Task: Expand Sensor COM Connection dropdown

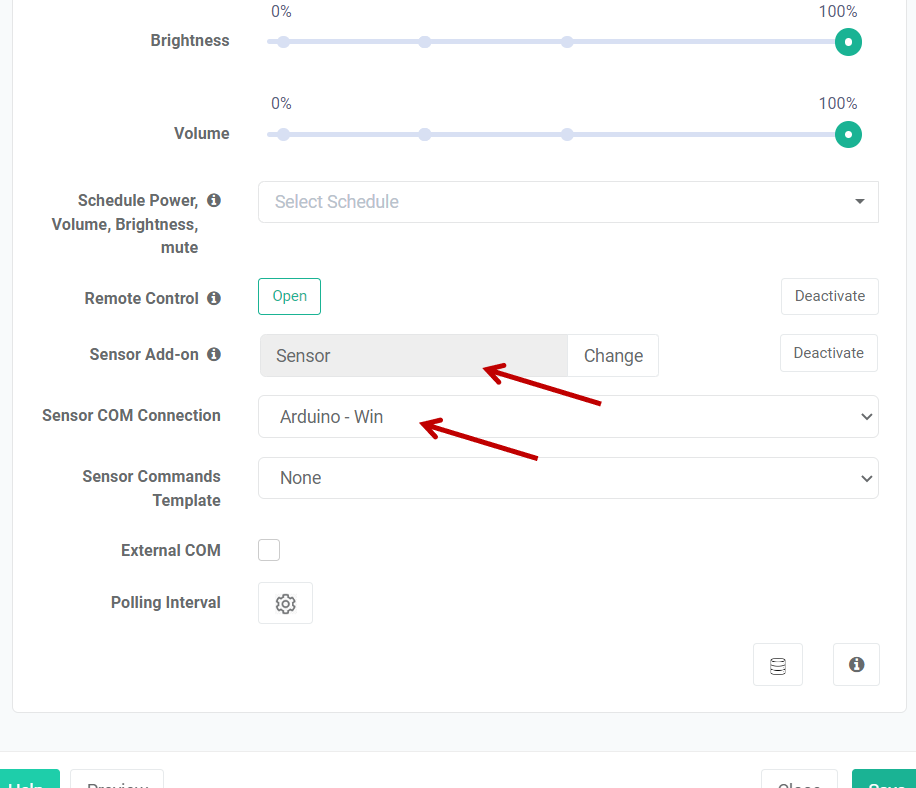Action: click(567, 417)
